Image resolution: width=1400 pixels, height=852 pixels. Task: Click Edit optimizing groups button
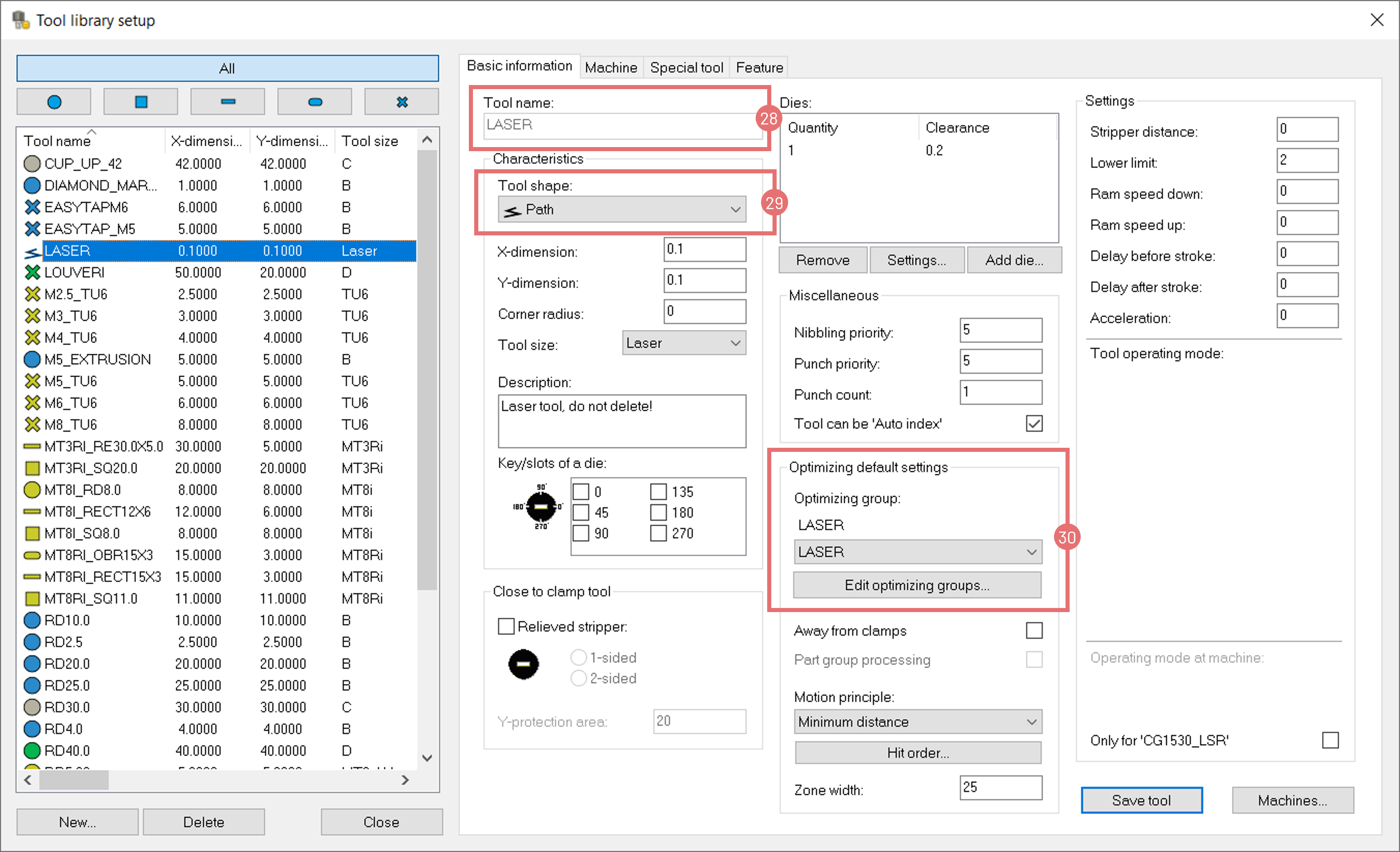pyautogui.click(x=917, y=585)
